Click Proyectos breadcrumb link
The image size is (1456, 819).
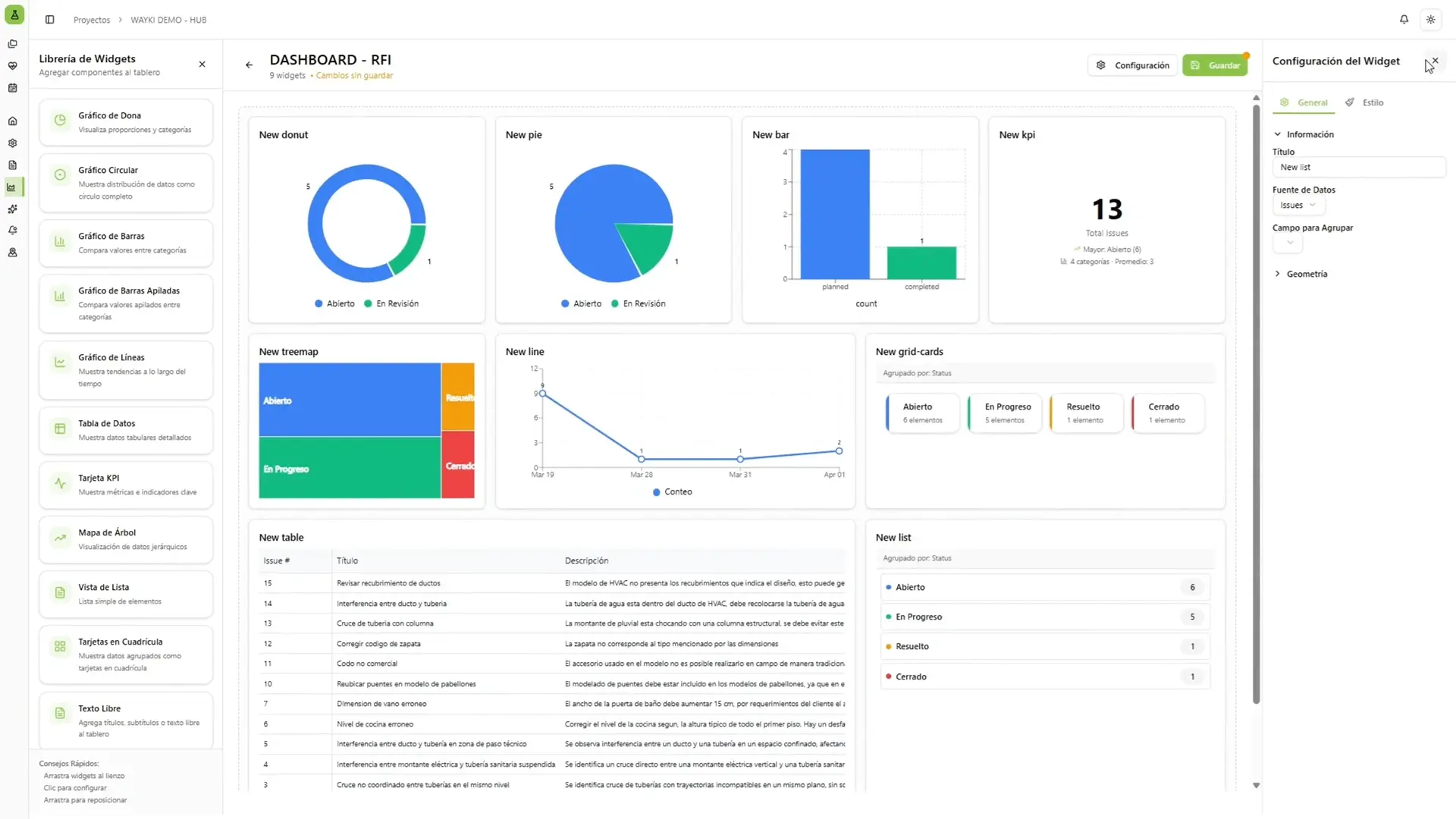pos(92,20)
